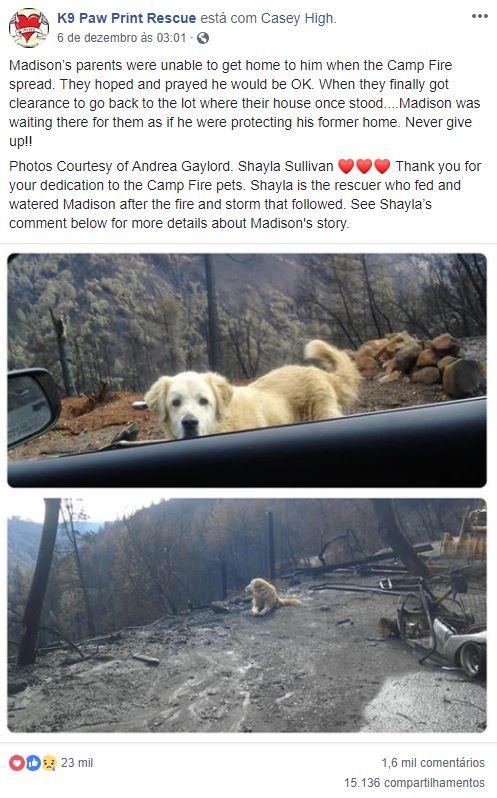The image size is (497, 798).
Task: Click the post text about Madison's parents
Action: coord(245,103)
